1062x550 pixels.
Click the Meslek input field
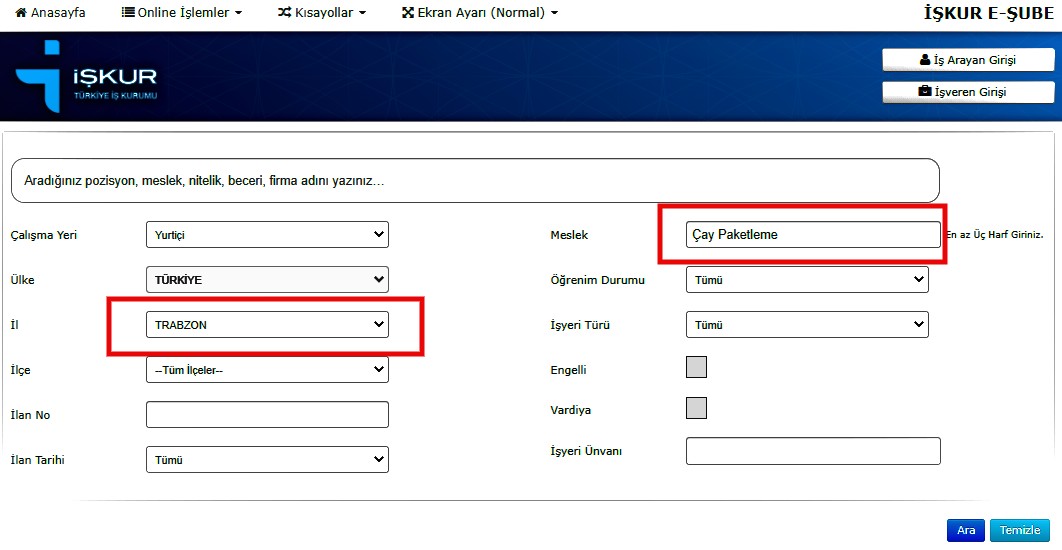coord(813,234)
